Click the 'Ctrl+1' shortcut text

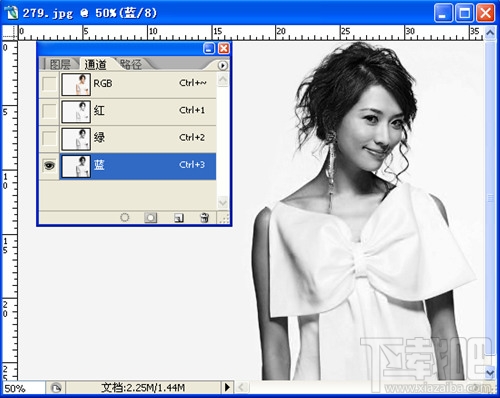[x=192, y=110]
